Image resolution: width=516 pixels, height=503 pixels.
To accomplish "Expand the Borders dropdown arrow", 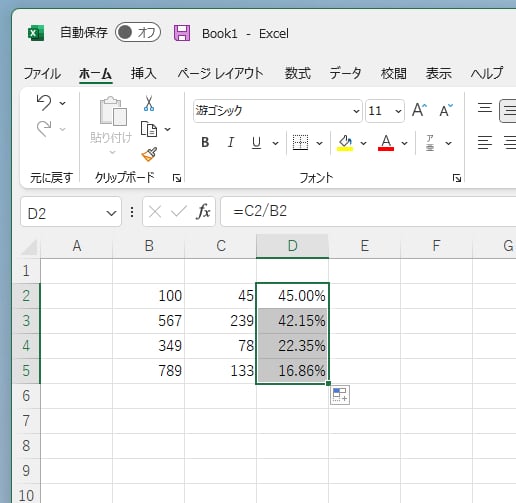I will [319, 143].
